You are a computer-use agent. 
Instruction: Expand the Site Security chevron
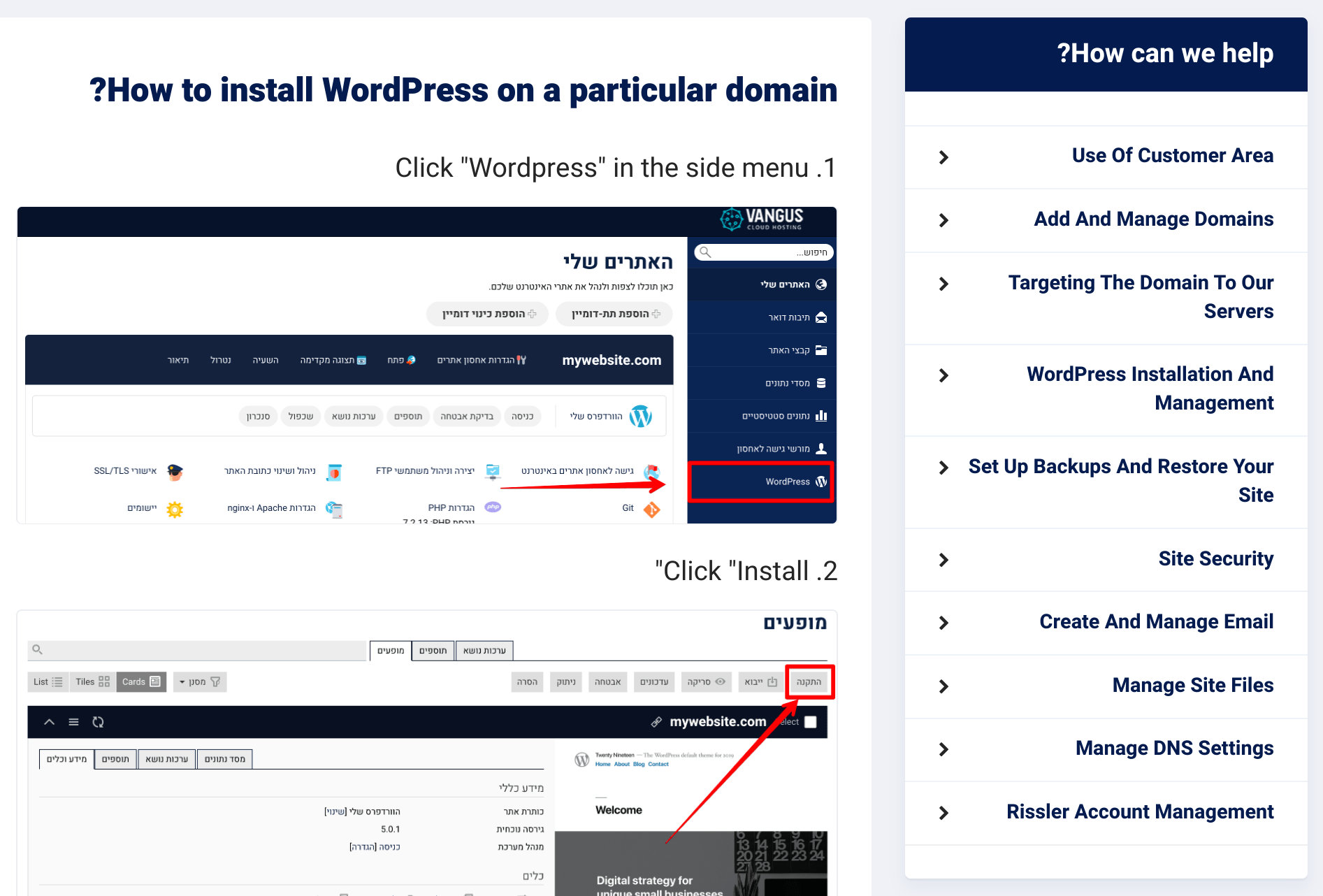(944, 560)
